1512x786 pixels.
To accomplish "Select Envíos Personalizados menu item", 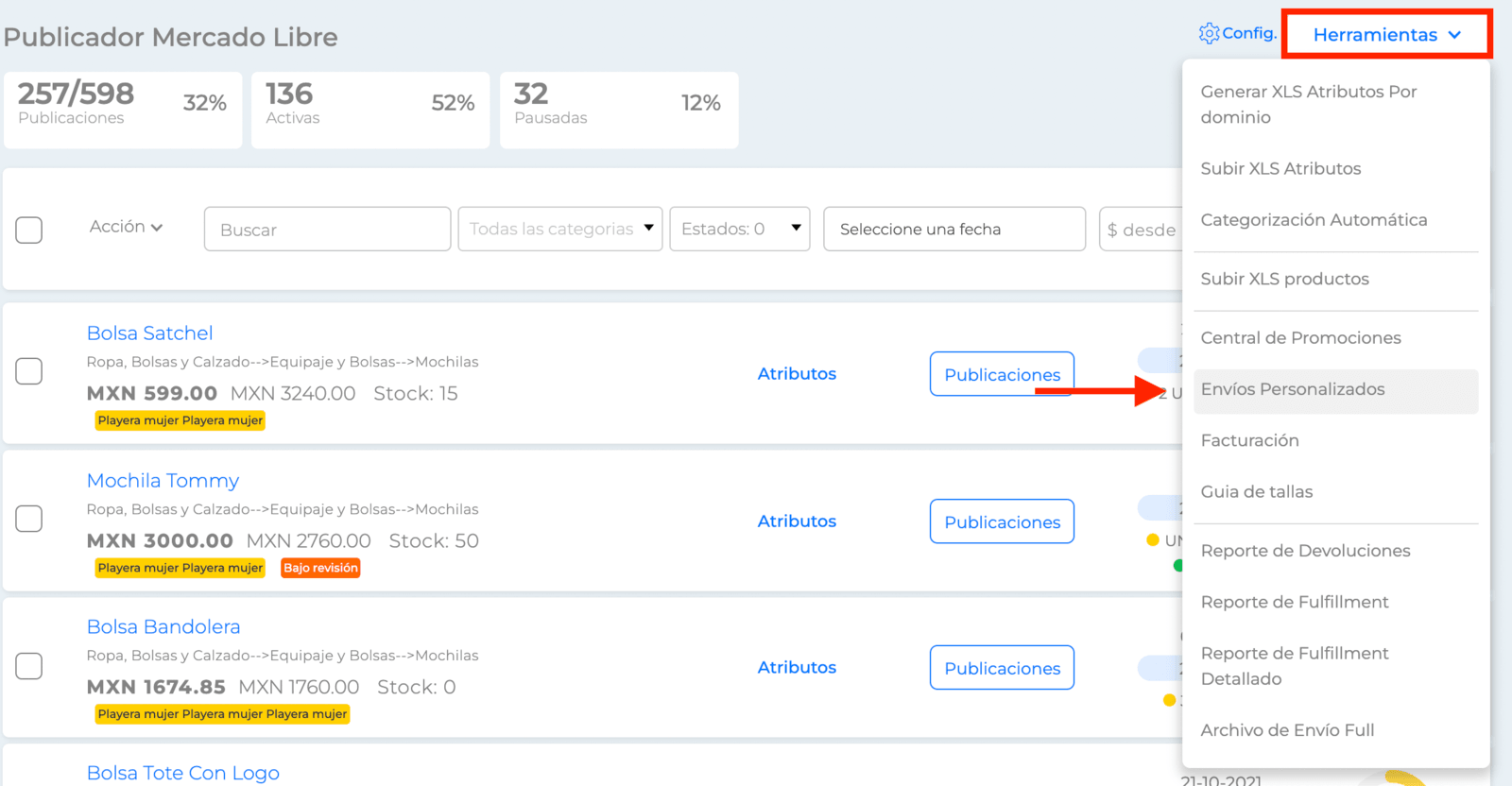I will pyautogui.click(x=1336, y=390).
